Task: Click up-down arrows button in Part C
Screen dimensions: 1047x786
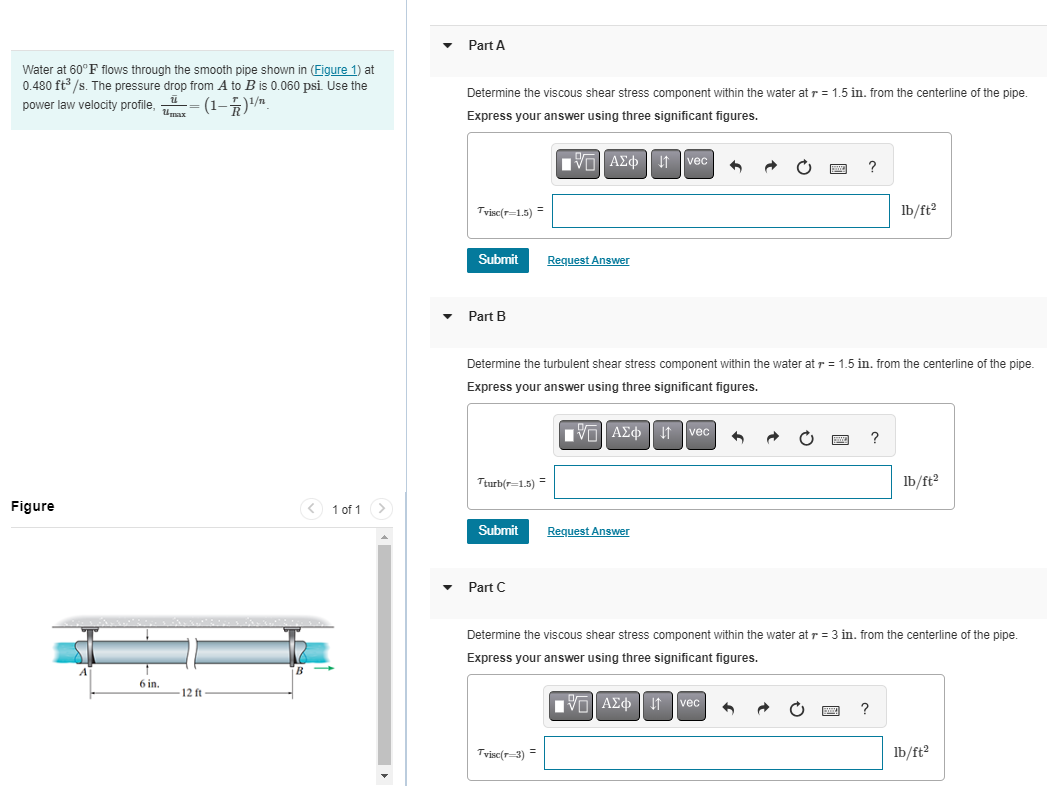Action: 657,706
